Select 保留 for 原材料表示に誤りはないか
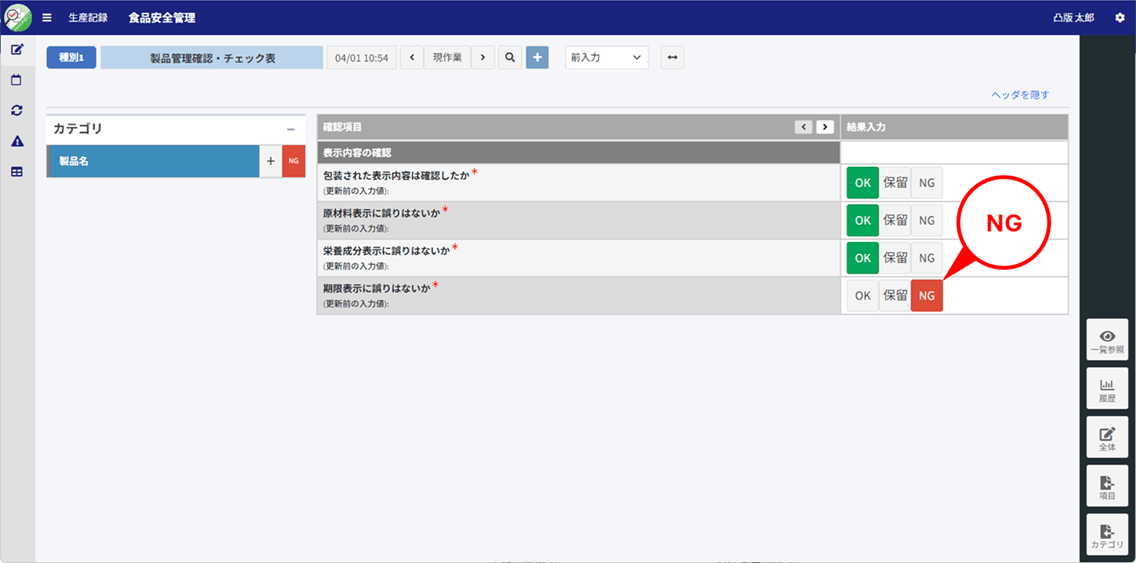 (x=895, y=221)
